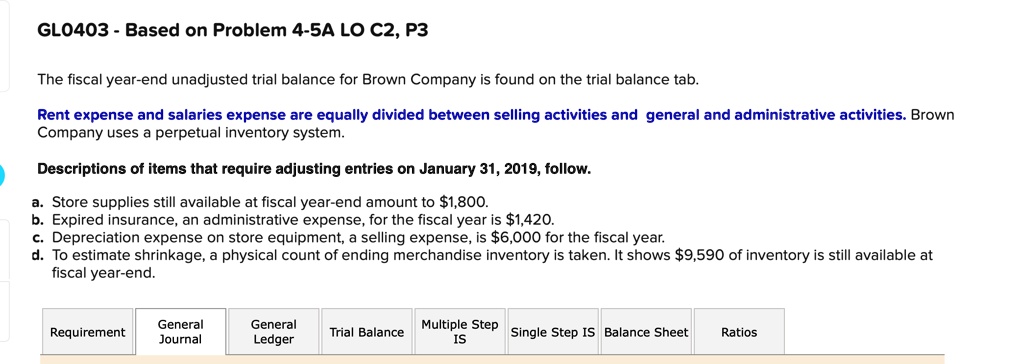Click the bold January 31, 2019 descriptions line
The height and width of the screenshot is (364, 1024).
(314, 170)
